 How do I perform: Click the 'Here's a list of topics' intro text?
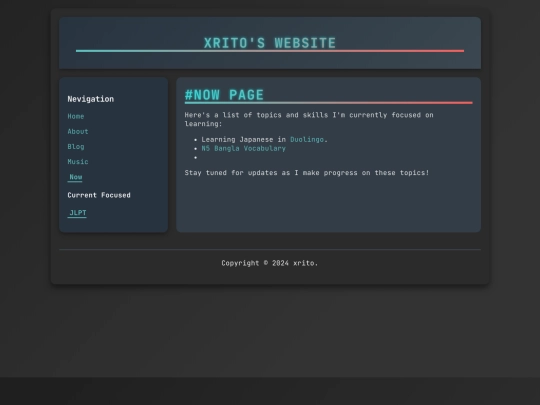coord(309,119)
